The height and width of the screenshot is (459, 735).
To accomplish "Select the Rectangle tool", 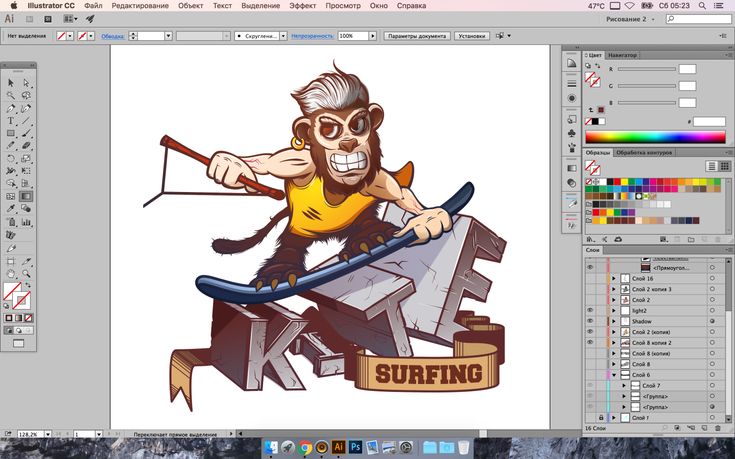I will click(x=11, y=134).
